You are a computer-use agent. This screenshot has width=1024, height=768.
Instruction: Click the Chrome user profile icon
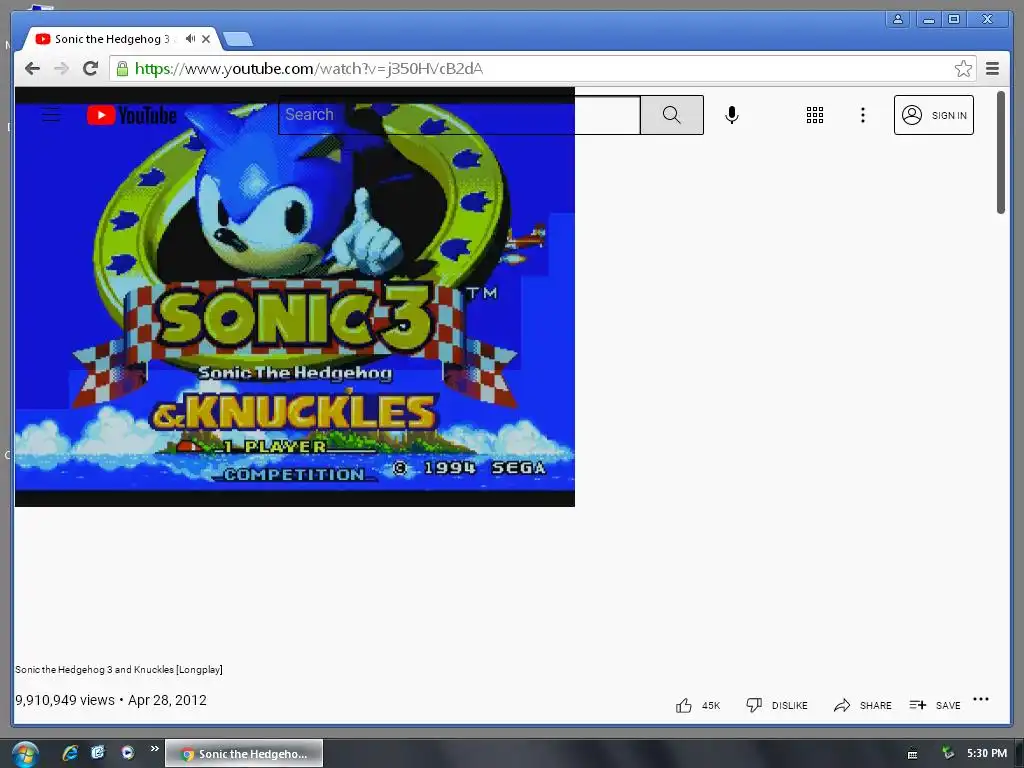pos(898,19)
